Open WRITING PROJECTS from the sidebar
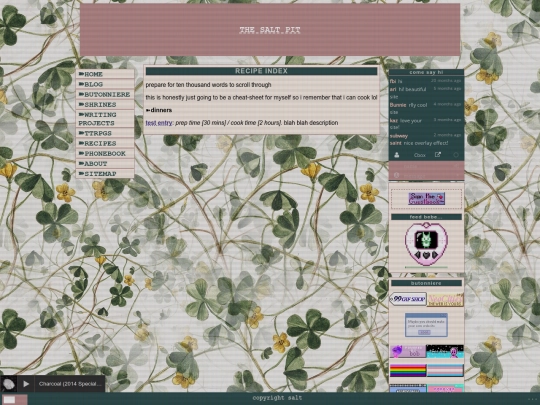The image size is (540, 405). pos(105,118)
